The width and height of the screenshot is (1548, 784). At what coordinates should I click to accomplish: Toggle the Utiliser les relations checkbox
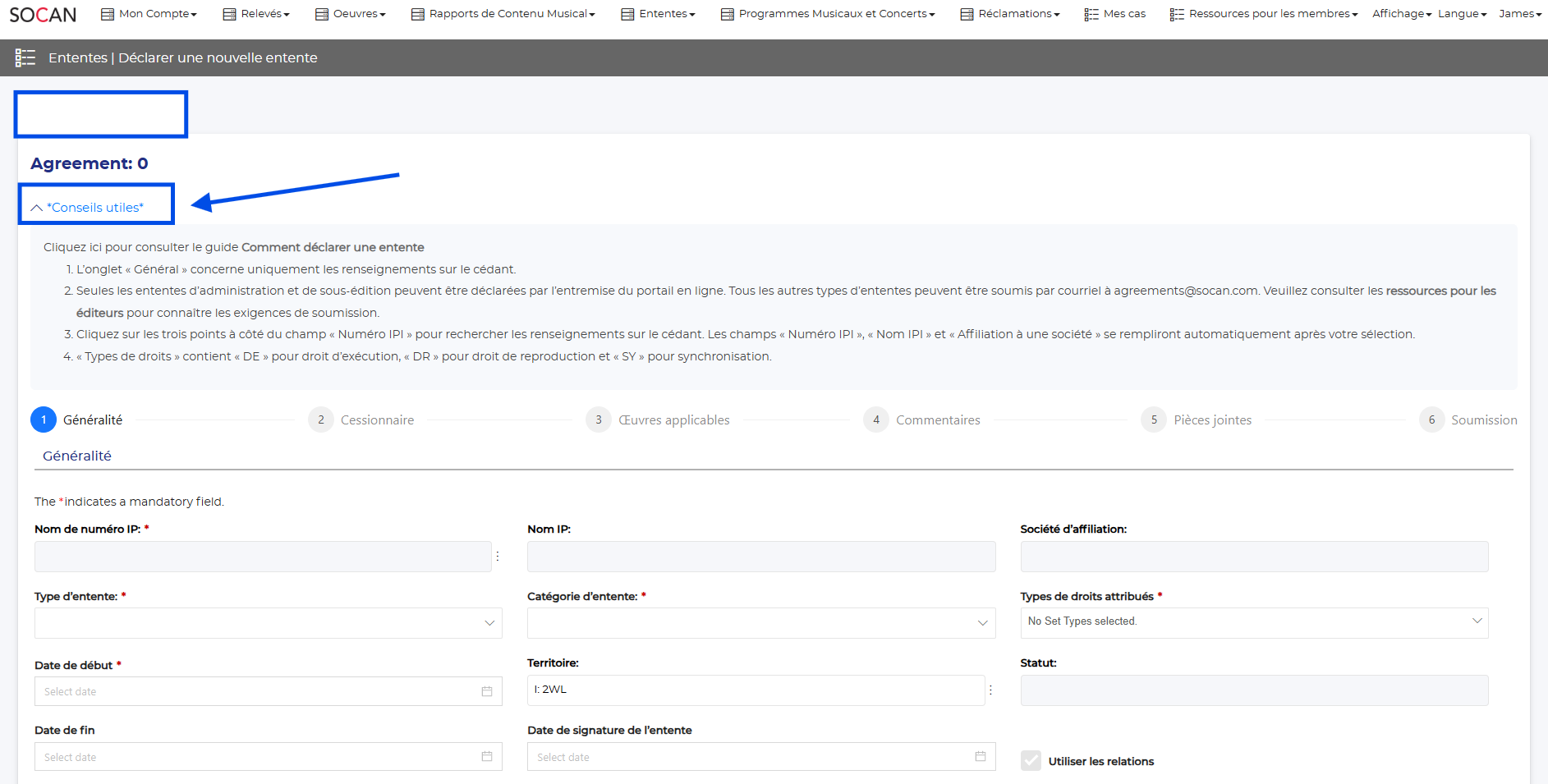(x=1031, y=761)
